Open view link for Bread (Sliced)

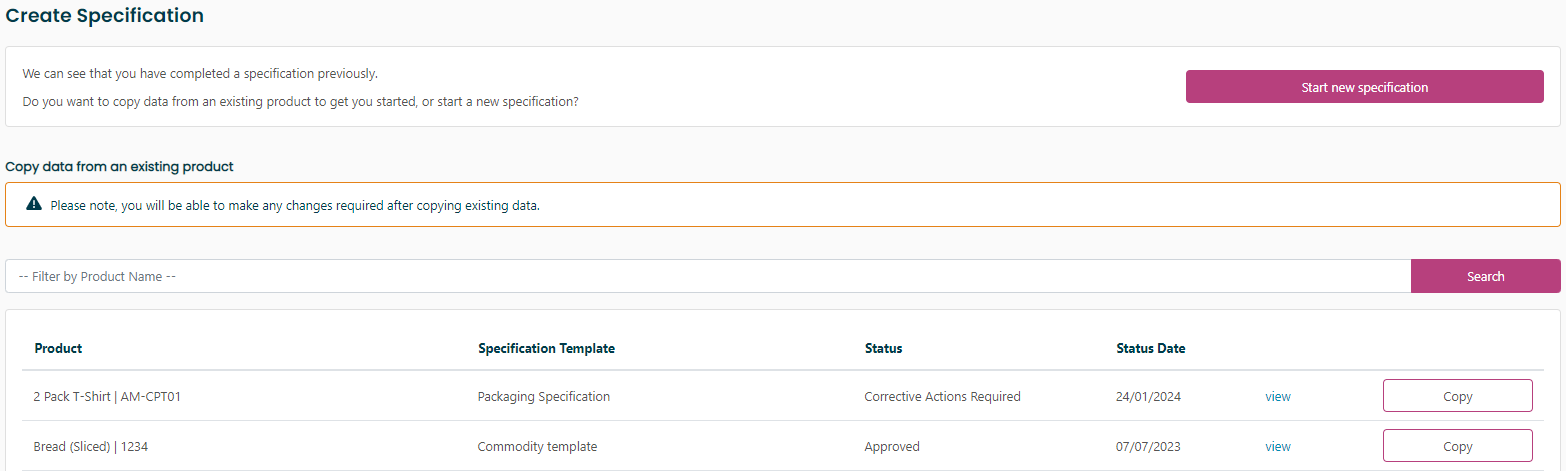[1278, 446]
